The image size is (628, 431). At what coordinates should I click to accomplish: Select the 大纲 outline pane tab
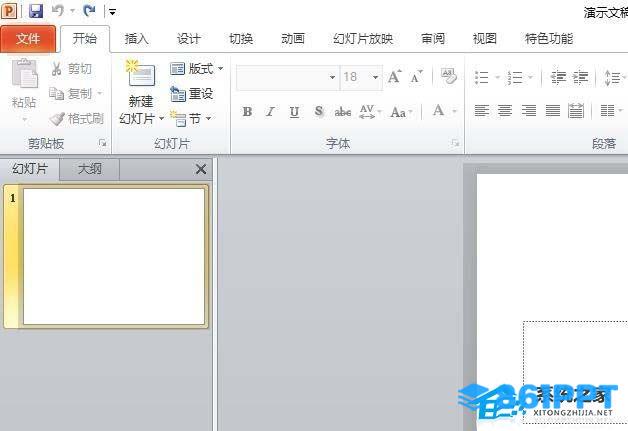(x=89, y=169)
